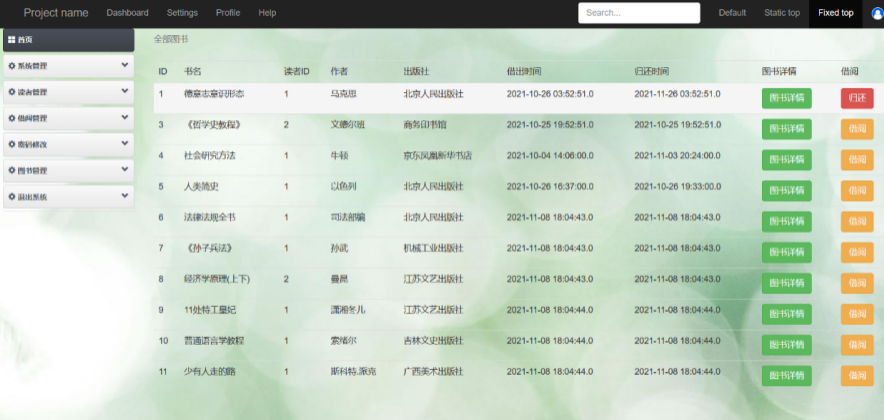Click the gear icon next to 密码修改

[x=11, y=145]
